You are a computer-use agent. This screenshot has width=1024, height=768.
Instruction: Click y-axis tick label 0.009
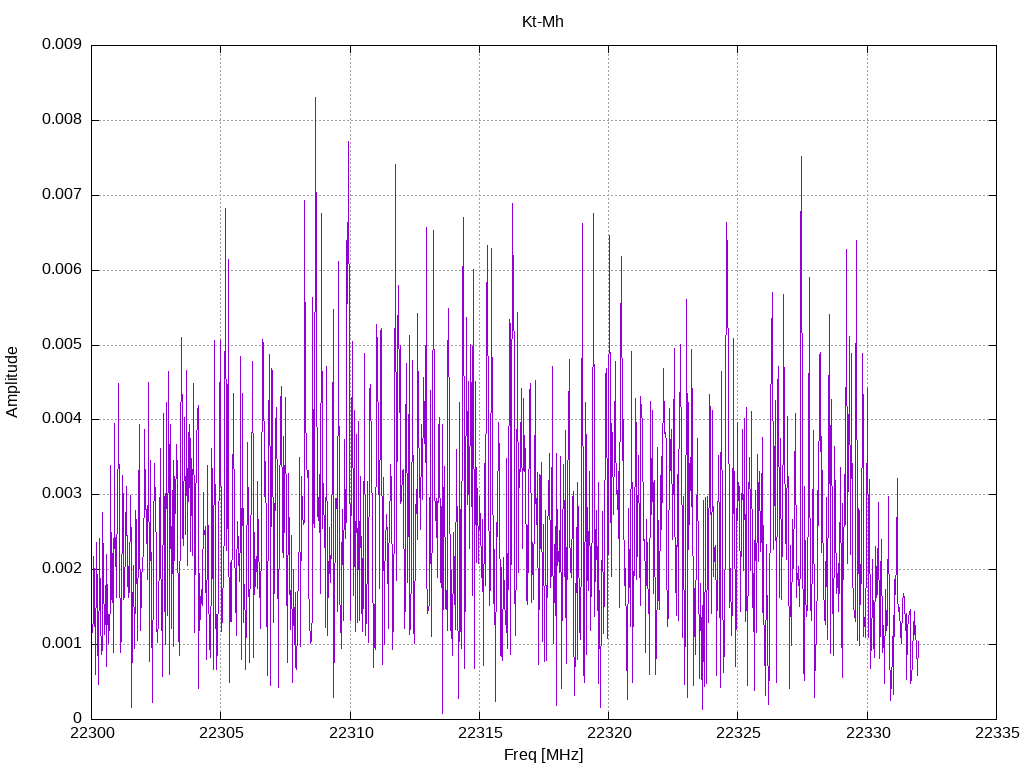coord(62,44)
